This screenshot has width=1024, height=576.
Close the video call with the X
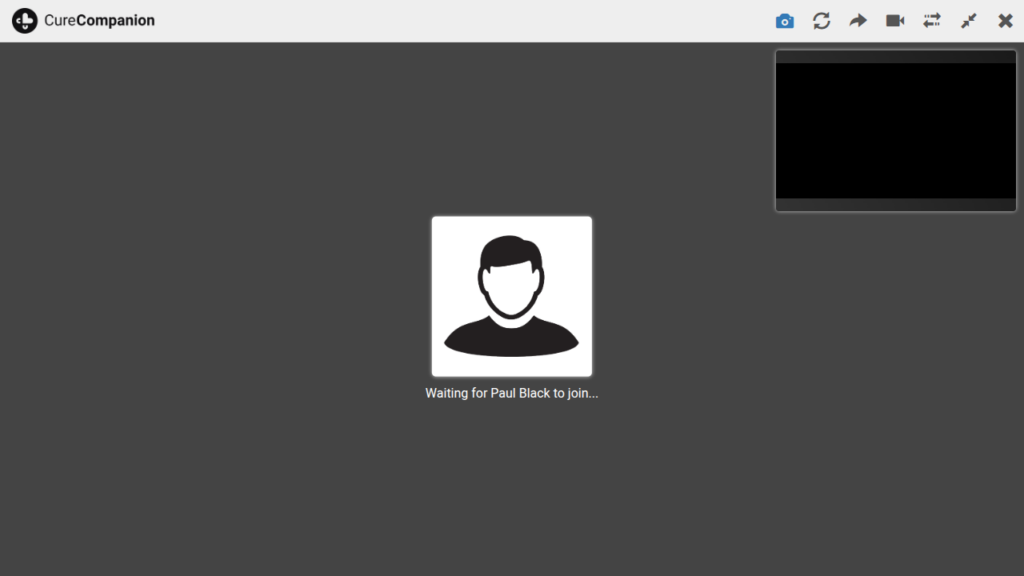tap(1005, 21)
